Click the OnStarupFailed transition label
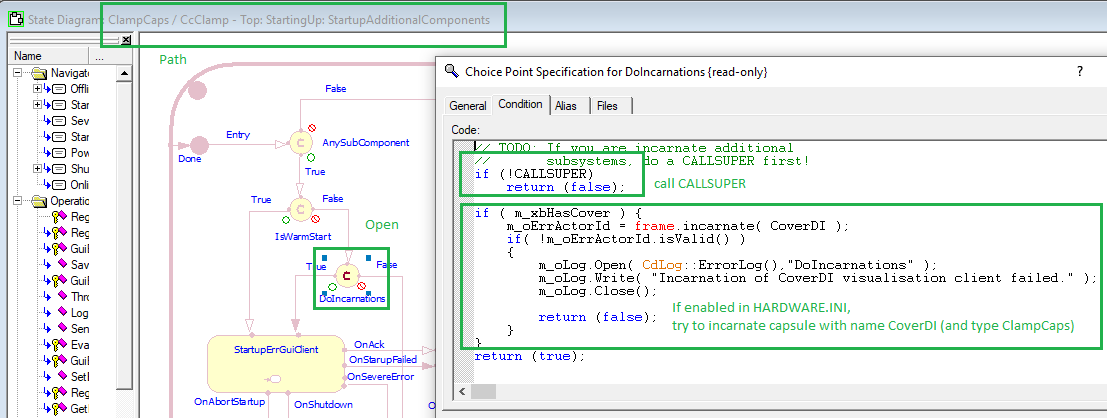 pyautogui.click(x=383, y=360)
